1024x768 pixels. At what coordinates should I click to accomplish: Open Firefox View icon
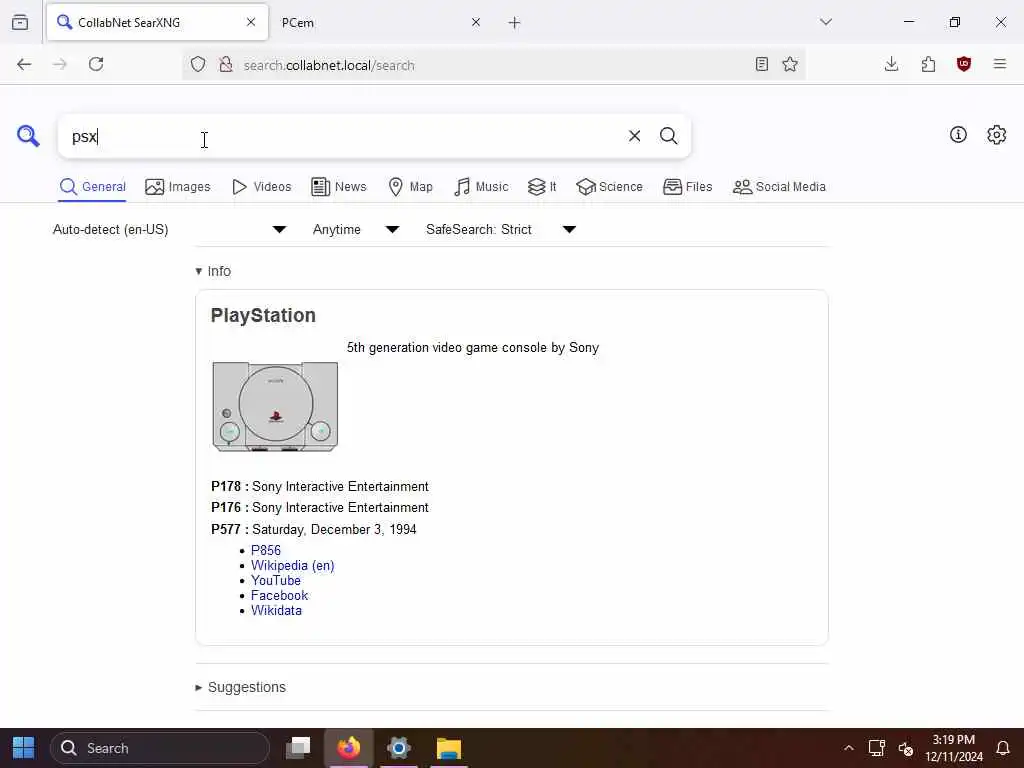click(20, 22)
